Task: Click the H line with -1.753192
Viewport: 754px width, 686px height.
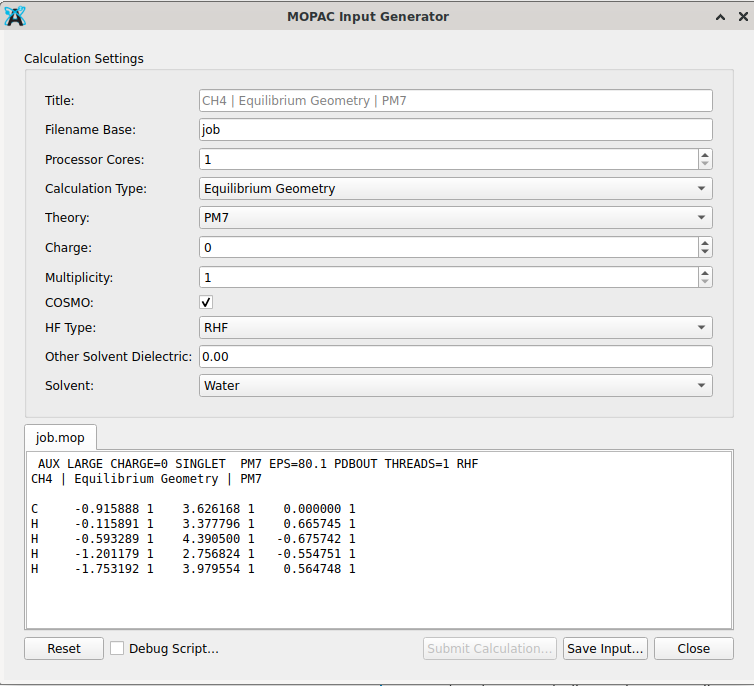Action: (x=193, y=569)
